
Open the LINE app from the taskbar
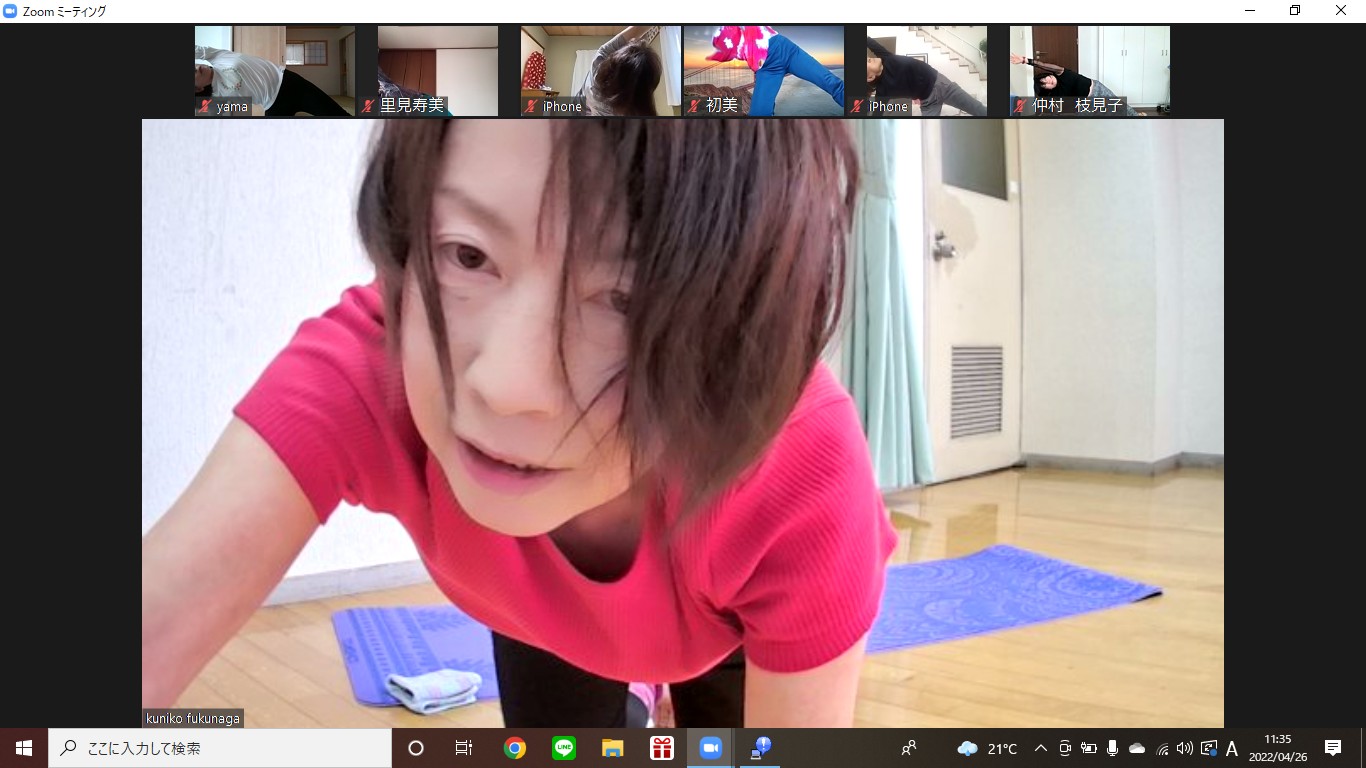click(564, 748)
